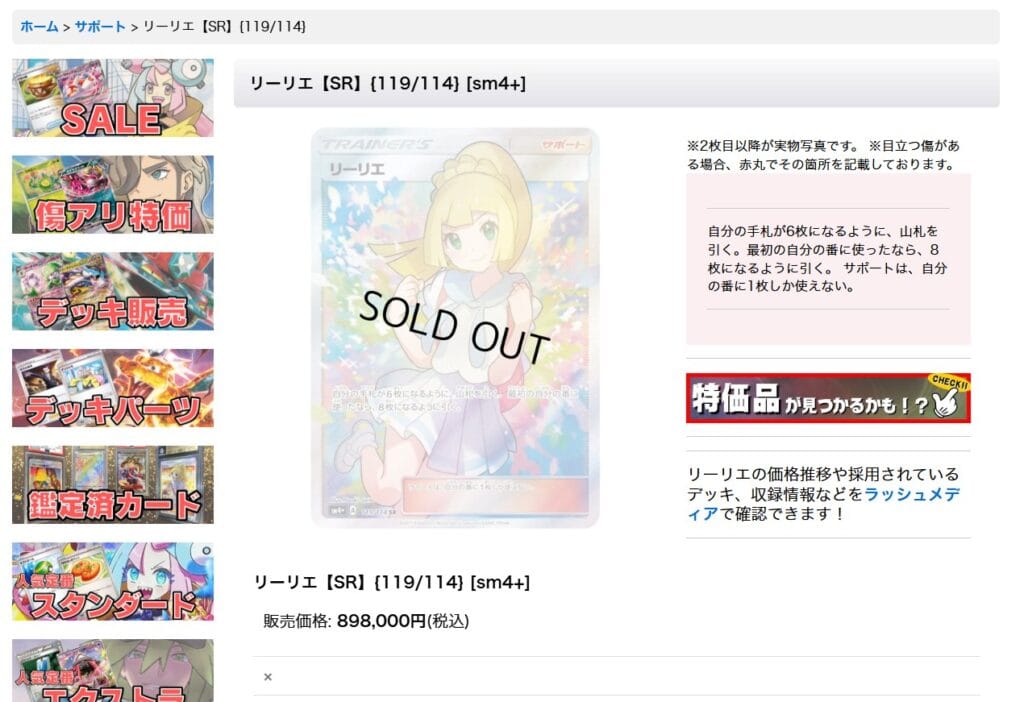Click the CHECK!! badge on 特価品 banner
This screenshot has height=702, width=1024.
(x=949, y=382)
